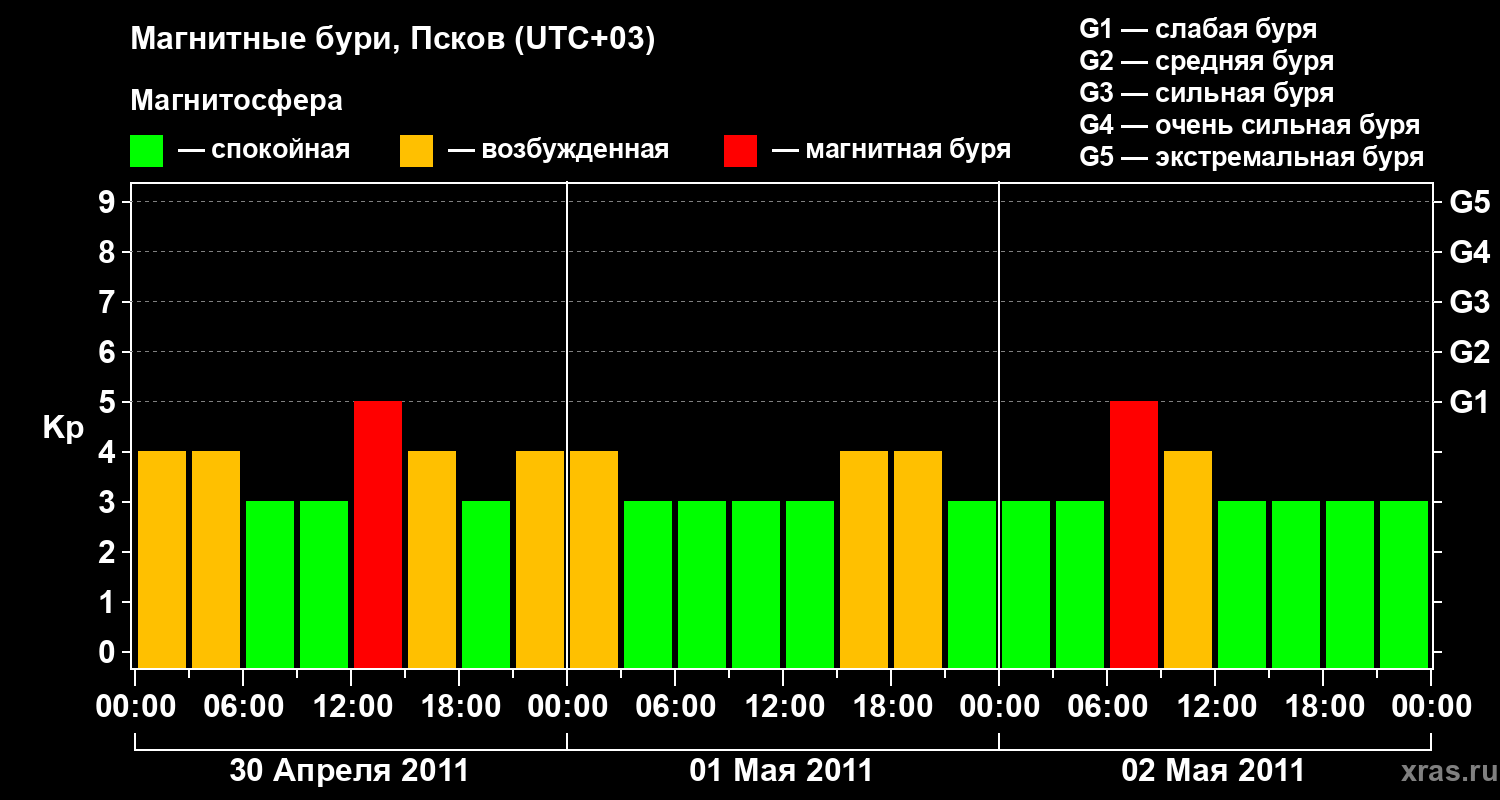Click the '06:00' time label for 02 Мая

pyautogui.click(x=1107, y=707)
